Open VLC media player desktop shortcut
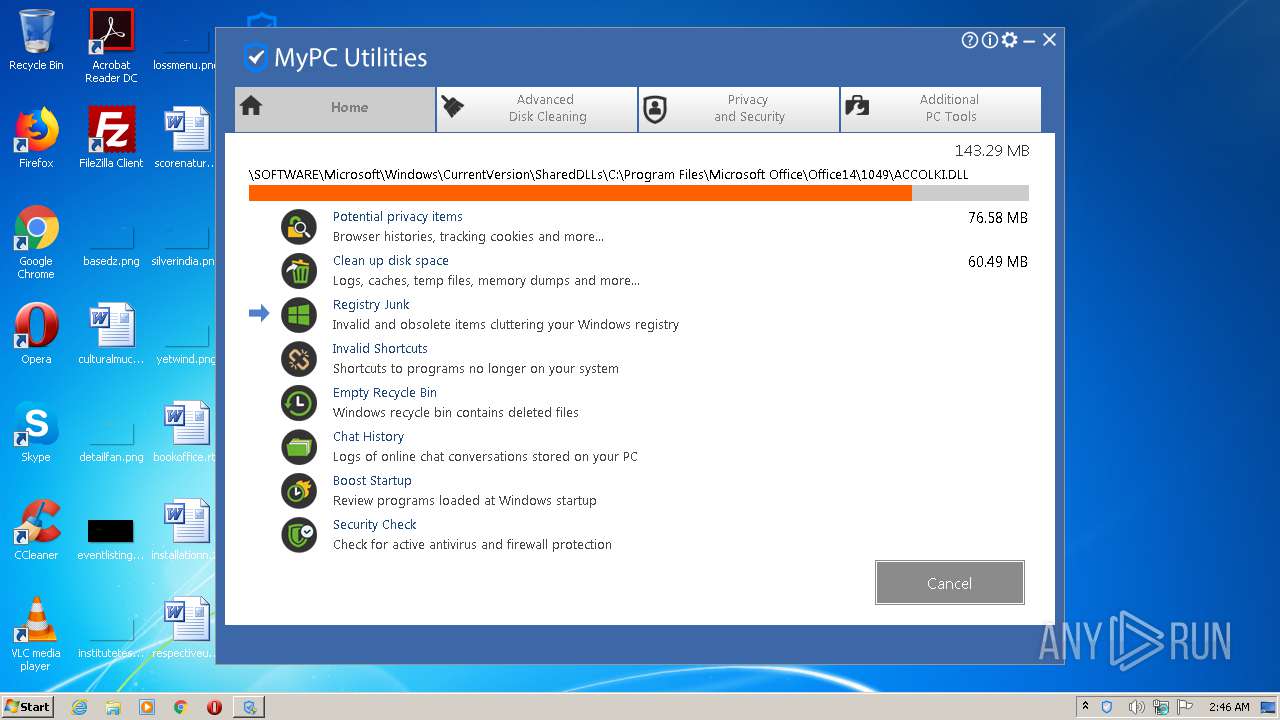The height and width of the screenshot is (720, 1280). (36, 634)
